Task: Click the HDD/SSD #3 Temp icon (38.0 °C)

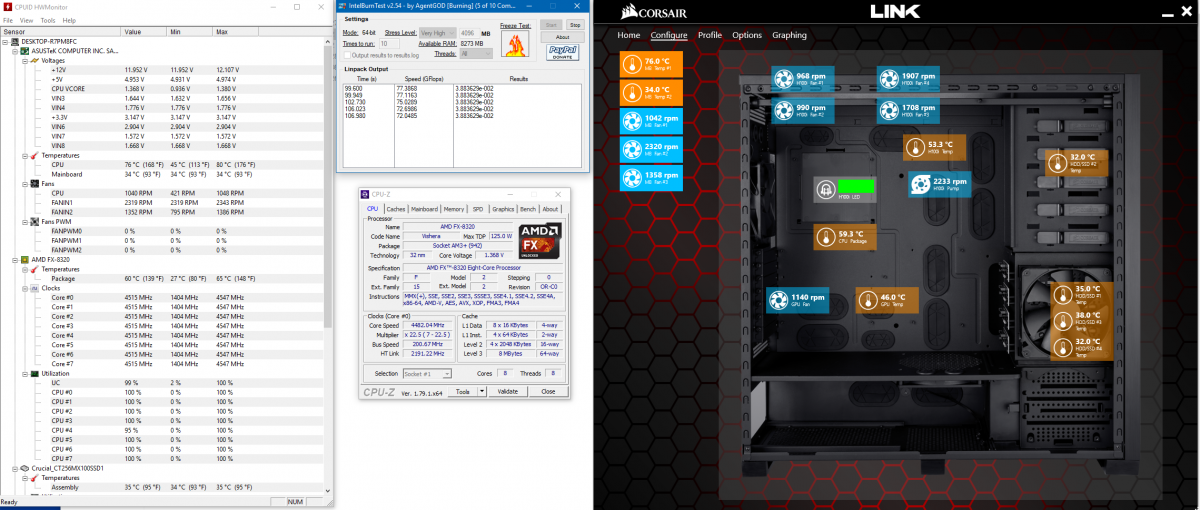Action: point(1064,321)
